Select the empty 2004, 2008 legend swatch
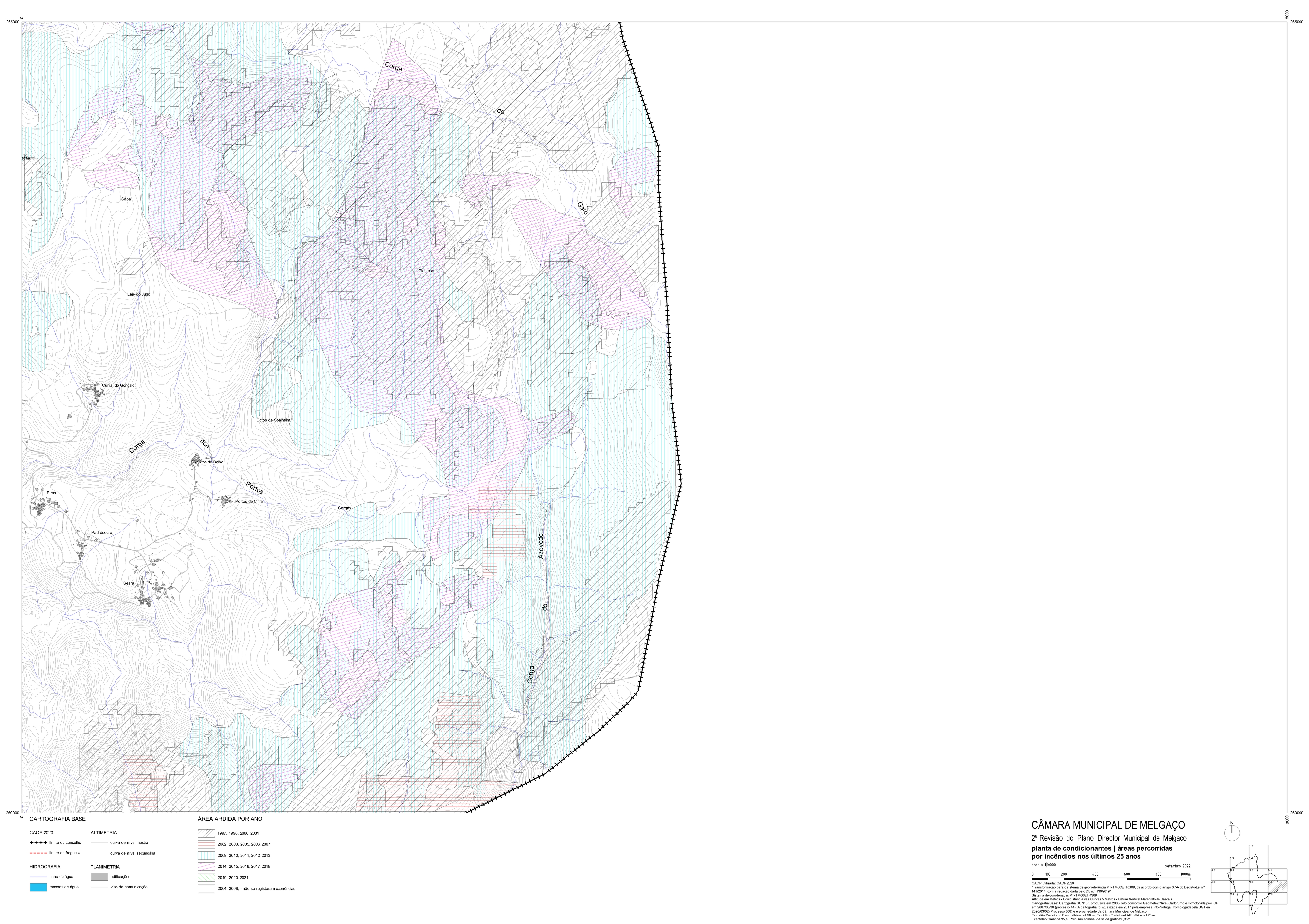 206,889
